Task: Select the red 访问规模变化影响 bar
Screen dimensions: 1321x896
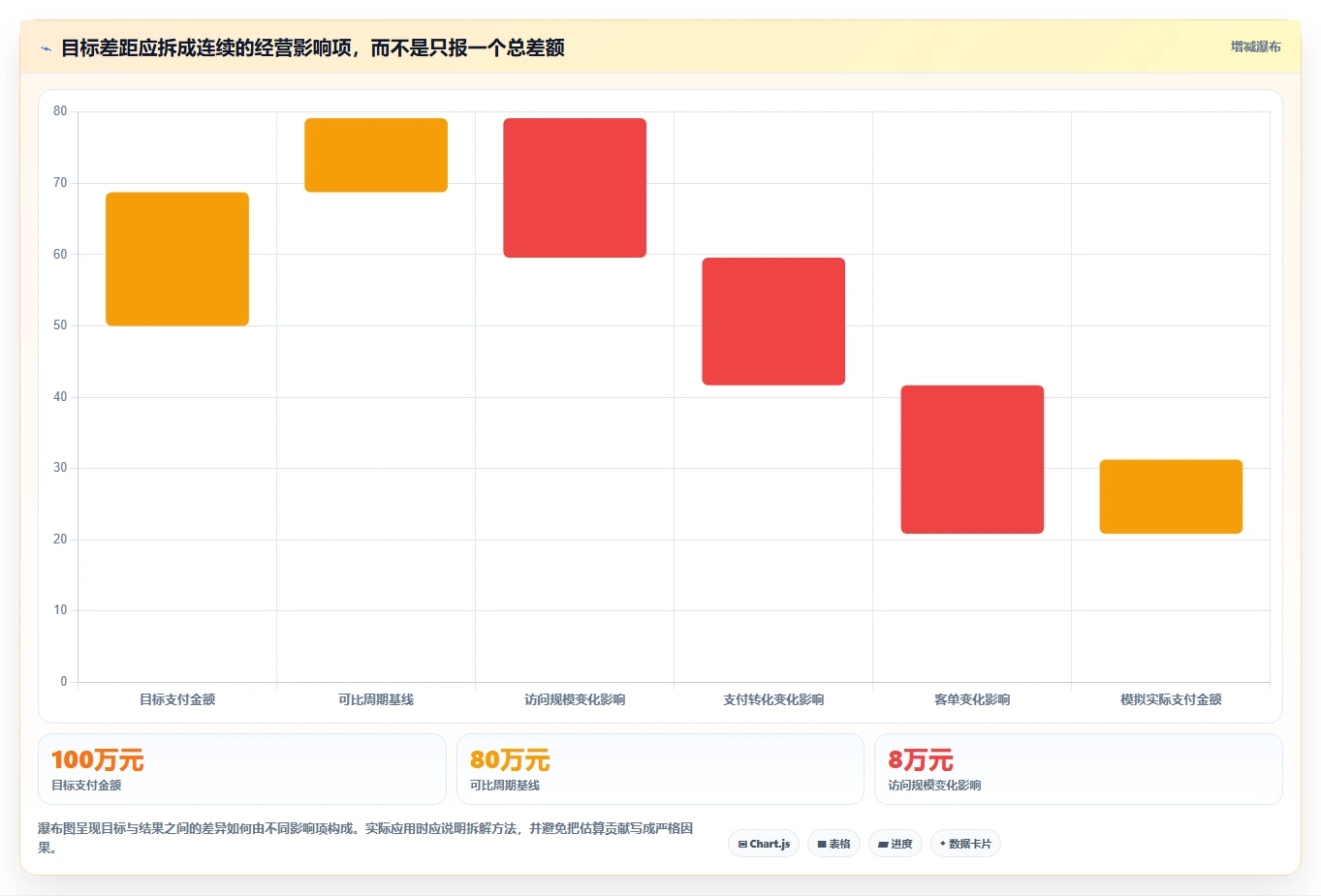Action: [575, 188]
